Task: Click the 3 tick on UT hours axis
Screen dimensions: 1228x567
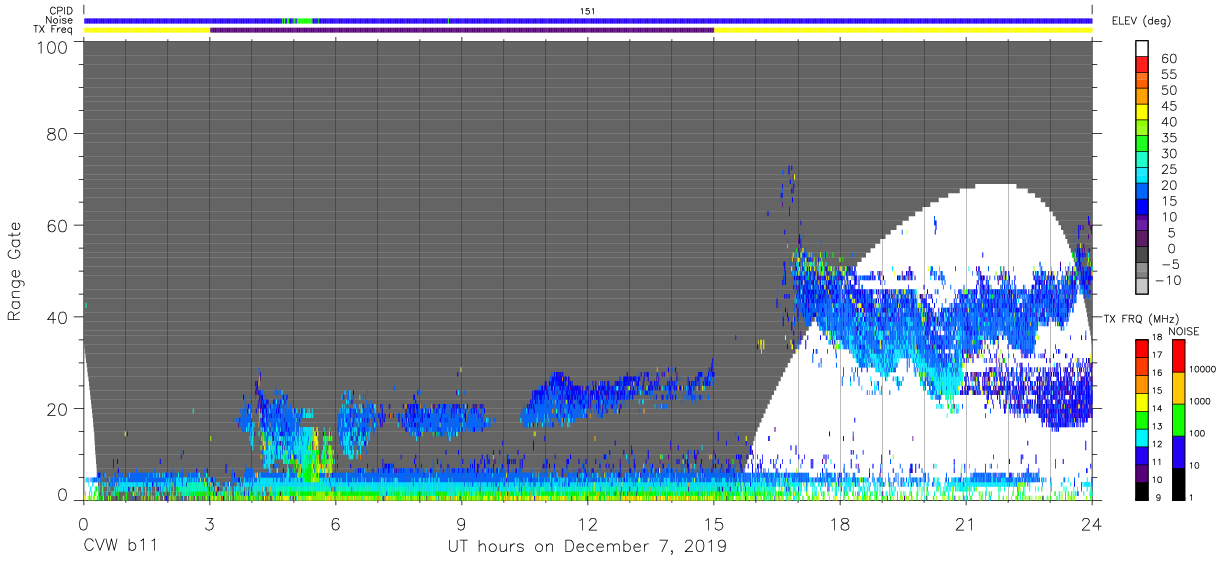Action: 209,523
